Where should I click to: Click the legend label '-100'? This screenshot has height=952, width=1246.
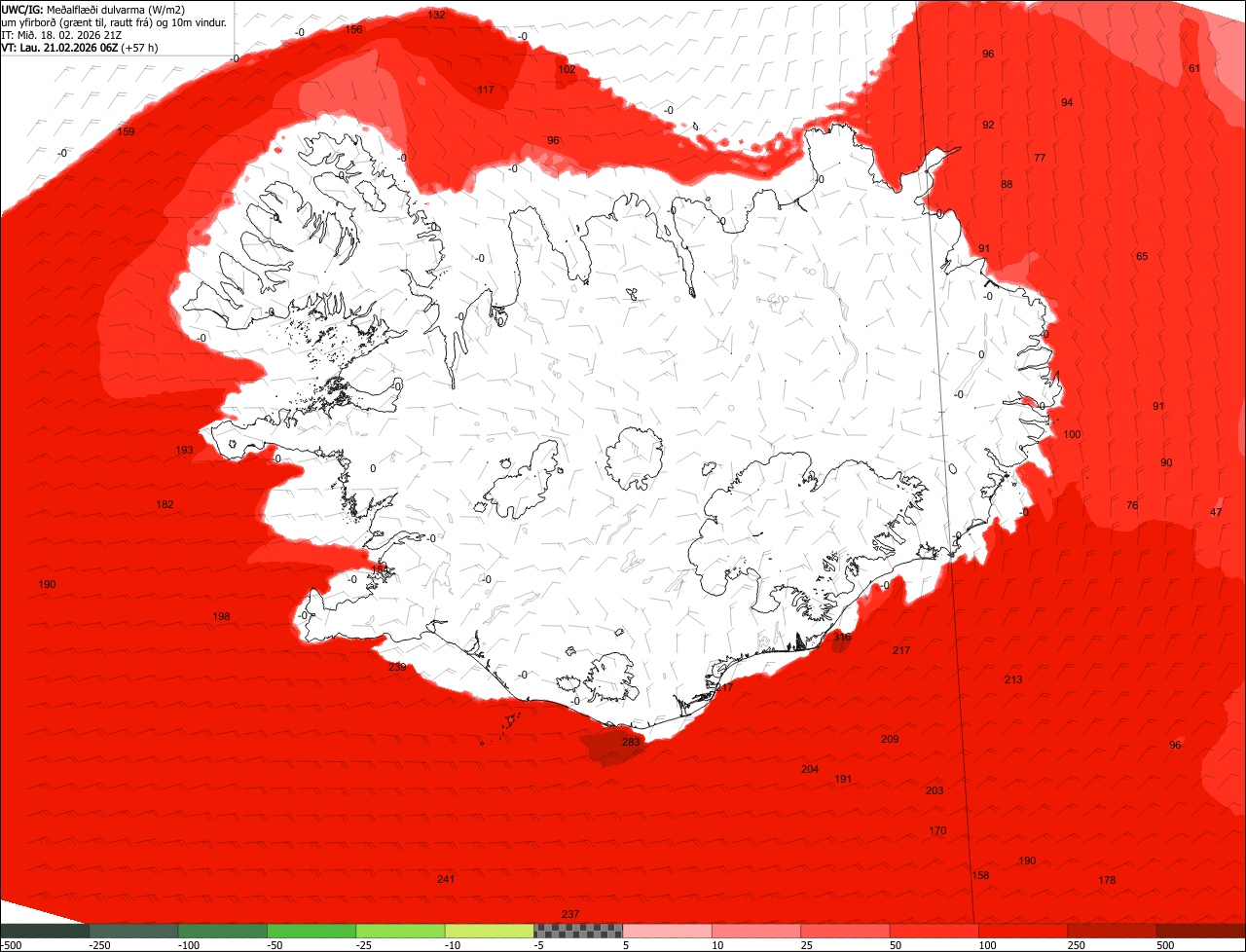188,945
